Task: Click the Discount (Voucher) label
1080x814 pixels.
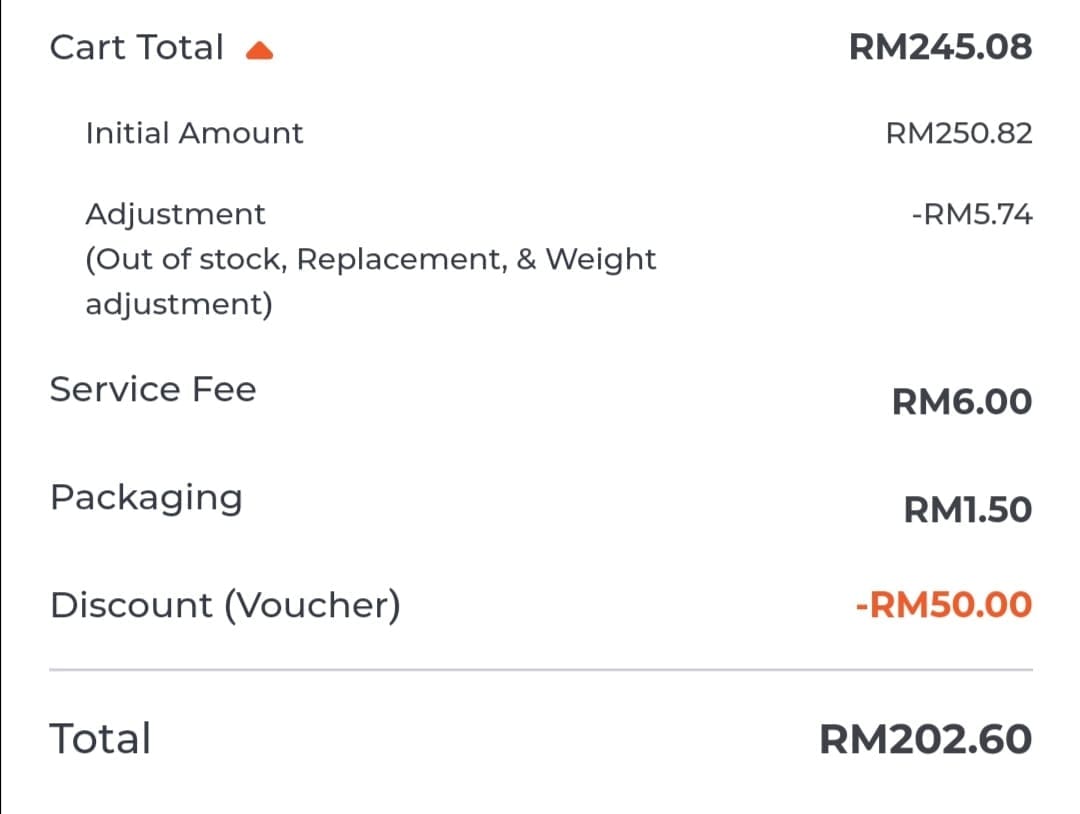Action: 225,605
